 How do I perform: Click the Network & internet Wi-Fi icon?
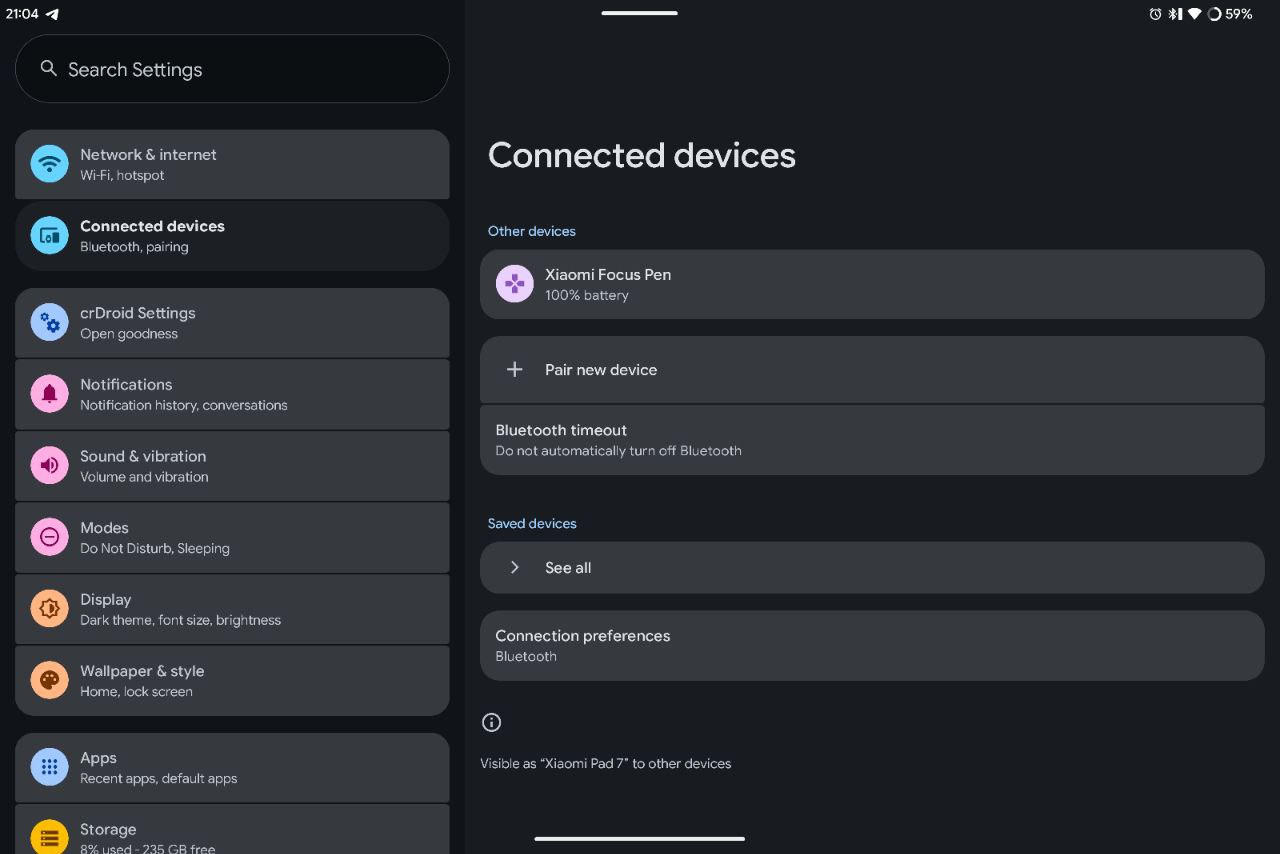[x=49, y=163]
